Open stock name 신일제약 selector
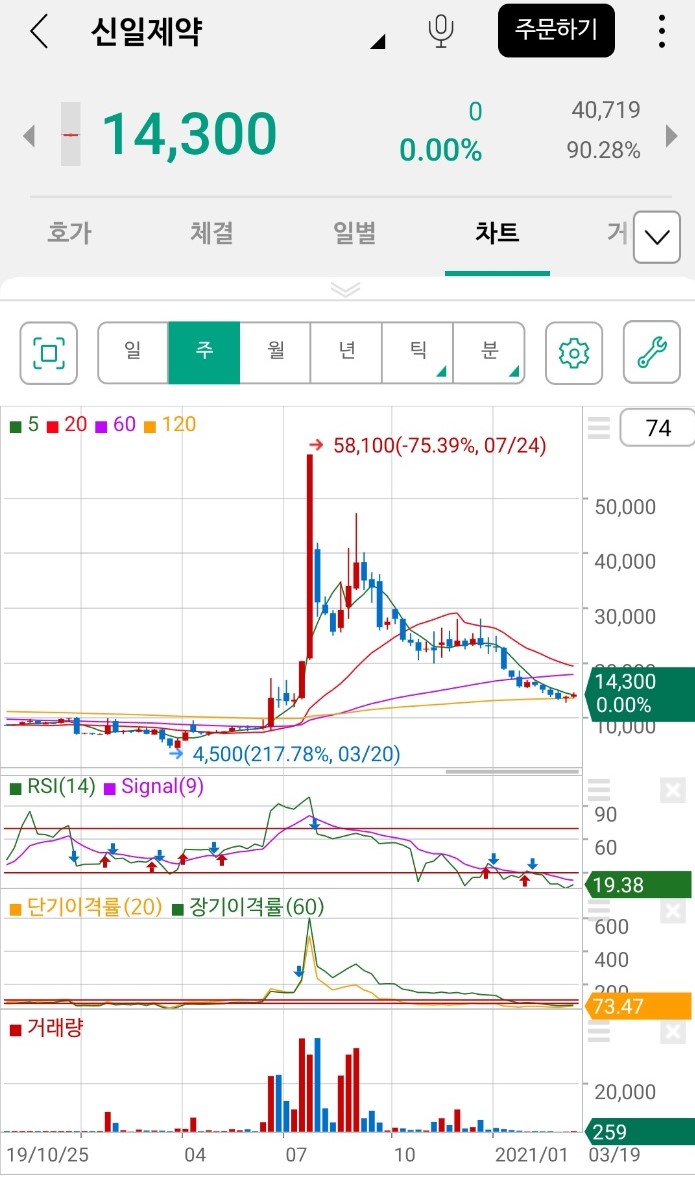 pos(238,32)
